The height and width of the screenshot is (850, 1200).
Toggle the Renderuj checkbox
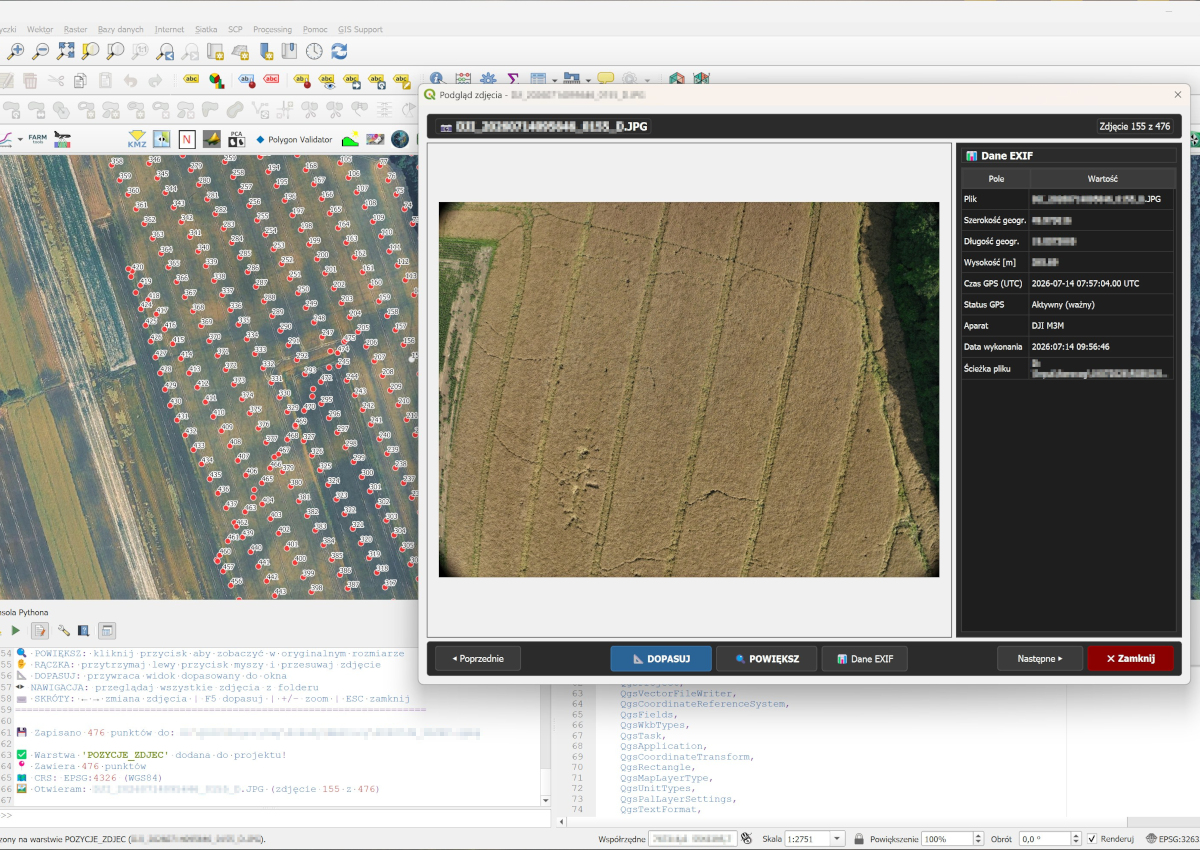point(1092,839)
